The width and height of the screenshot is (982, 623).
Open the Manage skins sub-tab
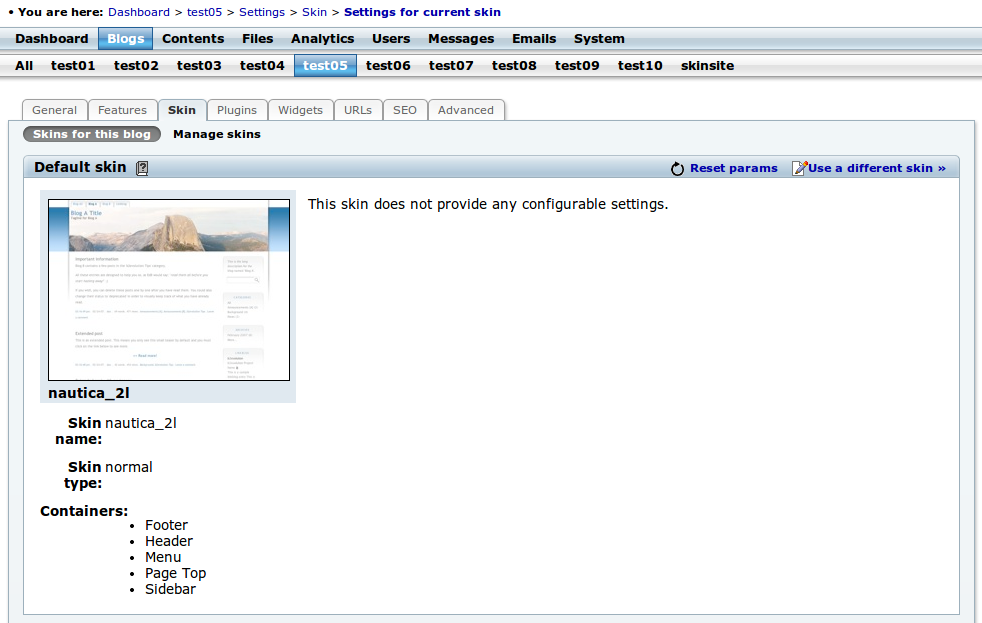click(x=217, y=134)
